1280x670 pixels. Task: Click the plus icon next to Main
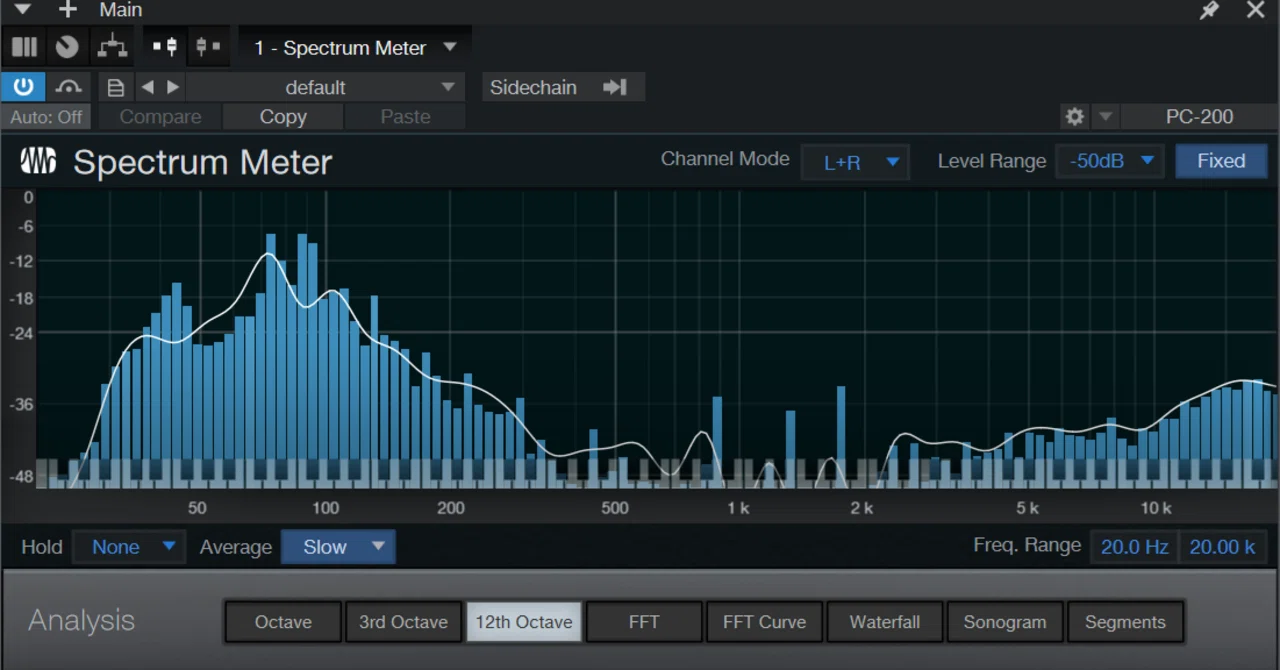67,10
